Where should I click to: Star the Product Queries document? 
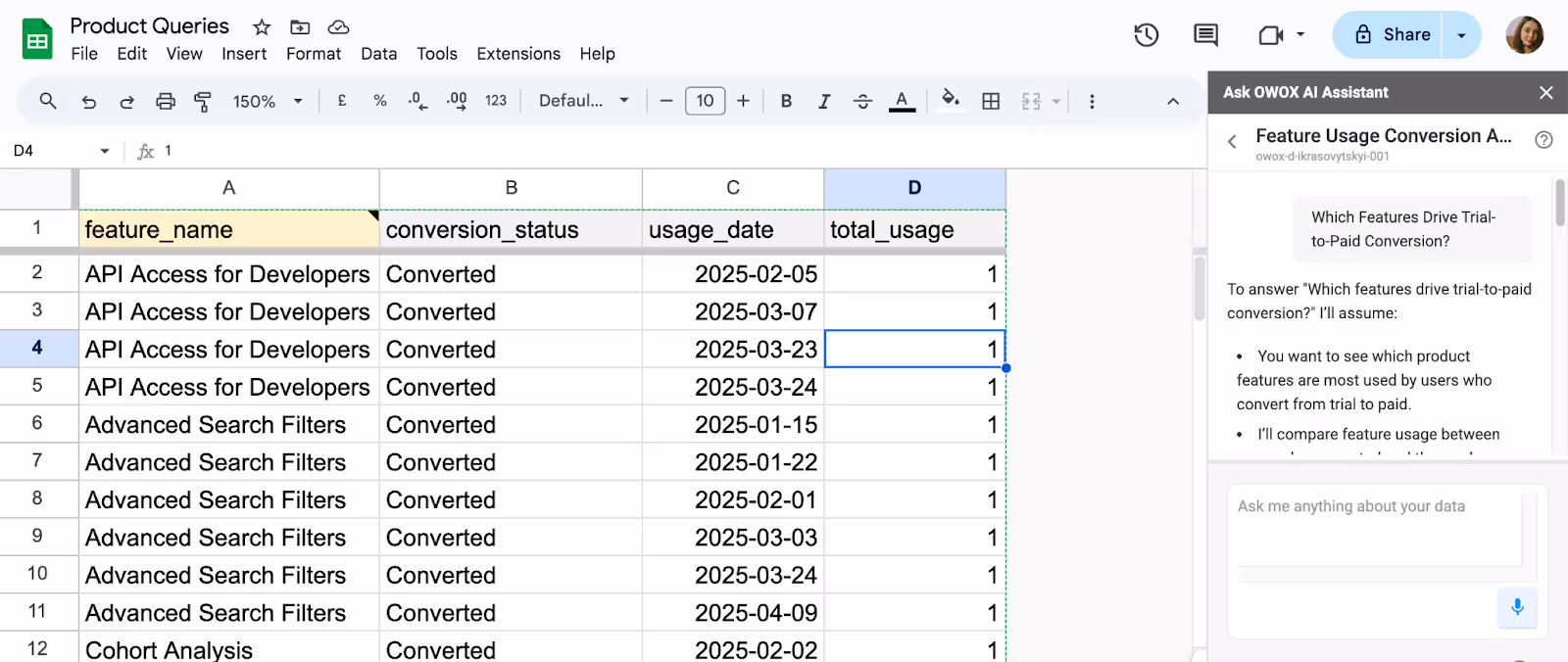pos(262,27)
